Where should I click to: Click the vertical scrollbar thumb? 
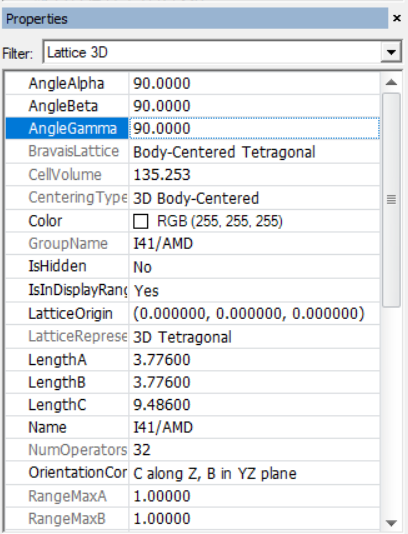[391, 200]
